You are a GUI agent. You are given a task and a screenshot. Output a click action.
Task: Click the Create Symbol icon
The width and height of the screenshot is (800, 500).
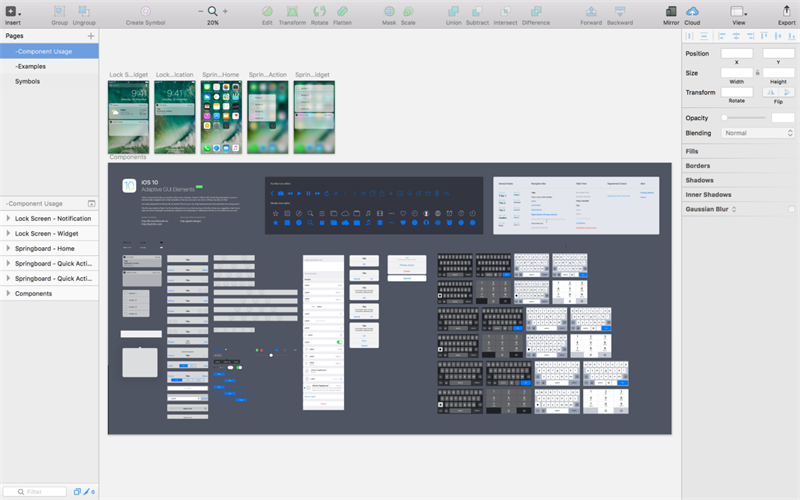pyautogui.click(x=146, y=11)
